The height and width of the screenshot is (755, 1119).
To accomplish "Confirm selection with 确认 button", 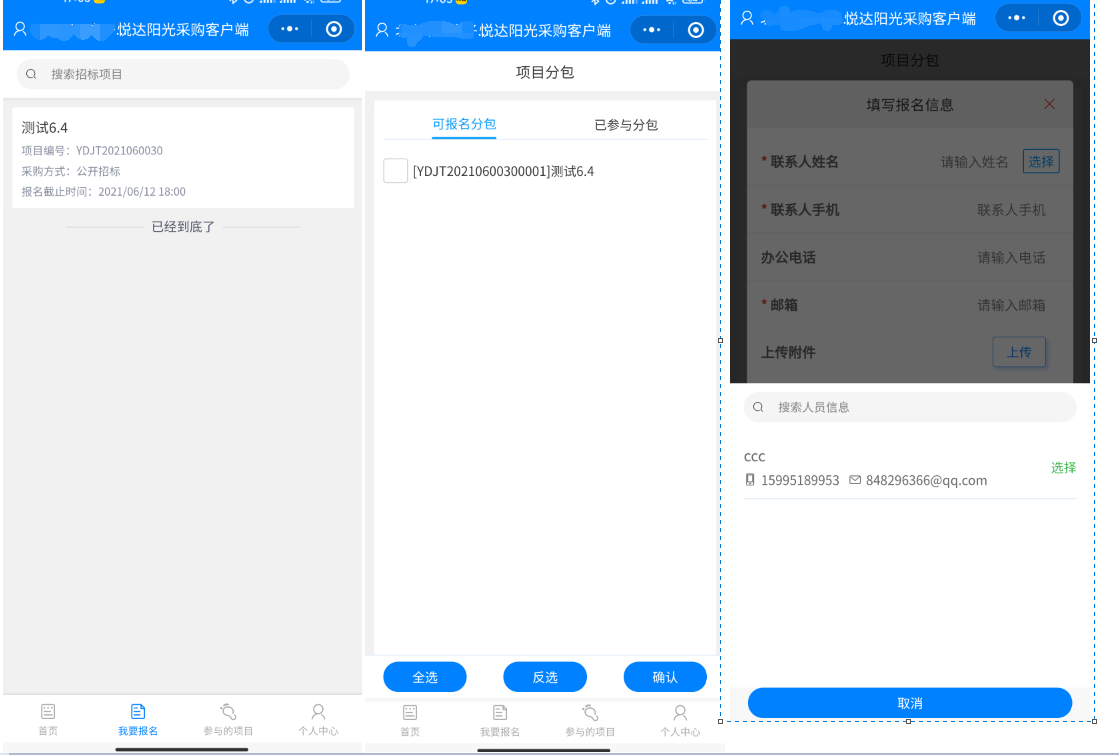I will pos(665,677).
